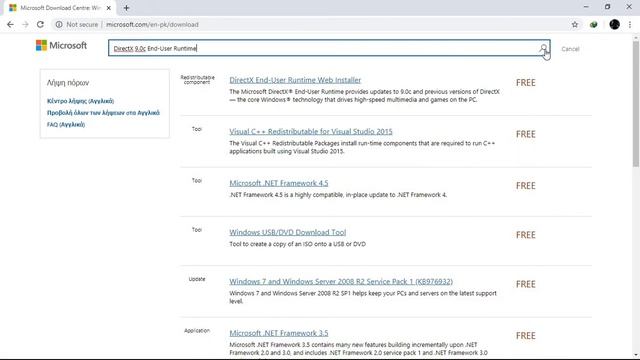Click the search magnifier icon
640x360 pixels.
pos(543,48)
